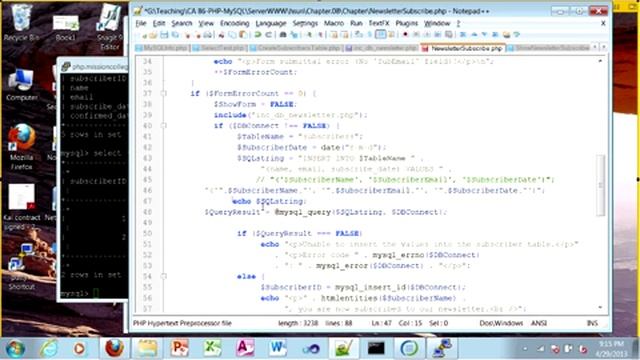Open the Macro menu
Screen dimensions: 640x360
coord(334,23)
